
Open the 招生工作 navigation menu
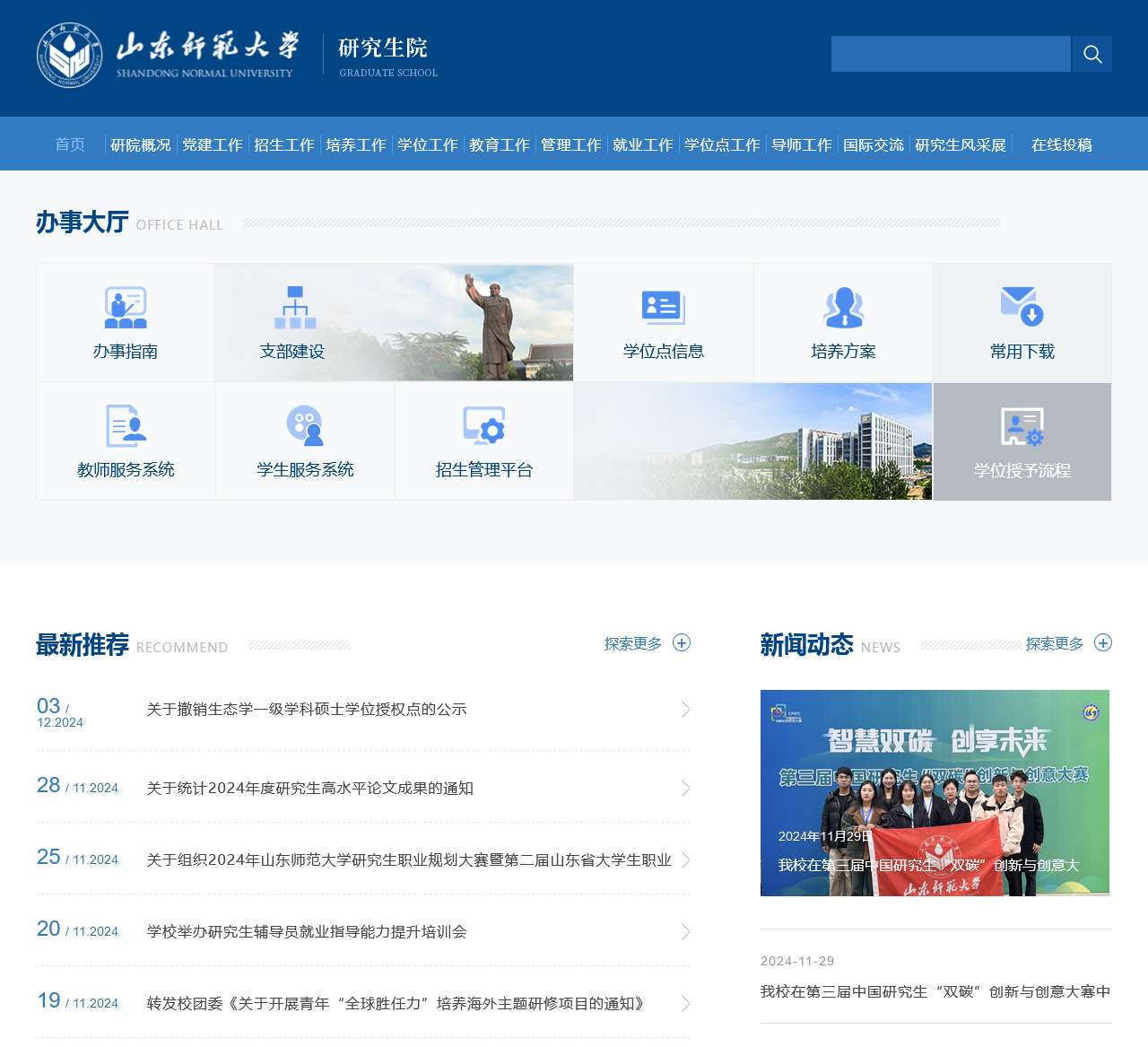click(x=284, y=144)
